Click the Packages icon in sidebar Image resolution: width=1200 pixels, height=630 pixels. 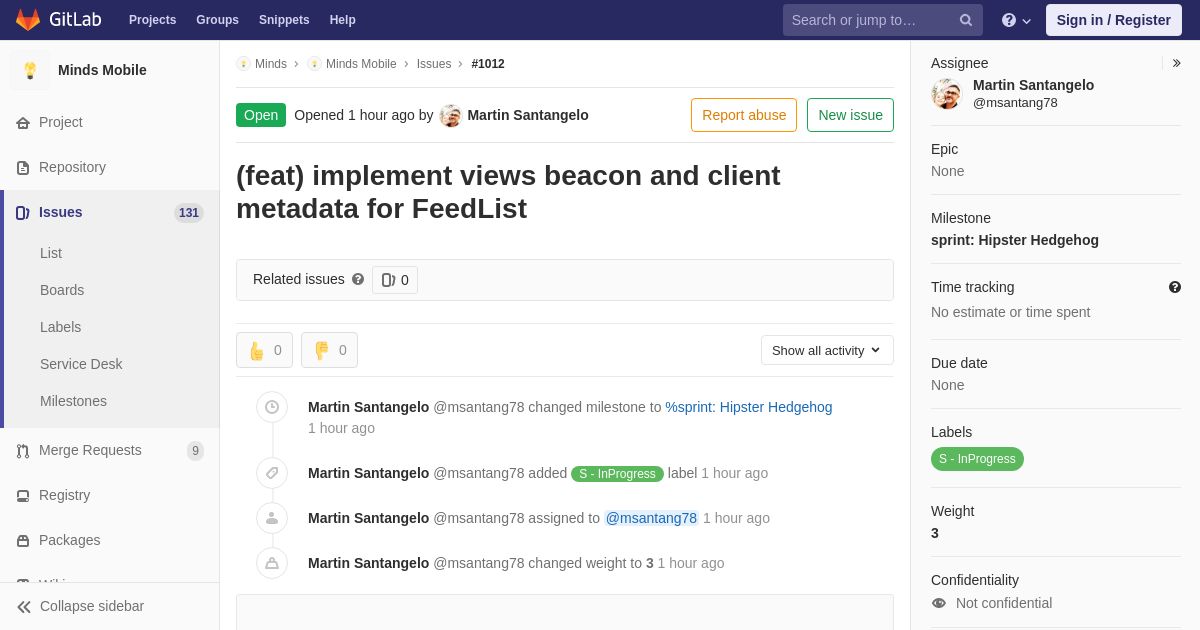click(23, 540)
